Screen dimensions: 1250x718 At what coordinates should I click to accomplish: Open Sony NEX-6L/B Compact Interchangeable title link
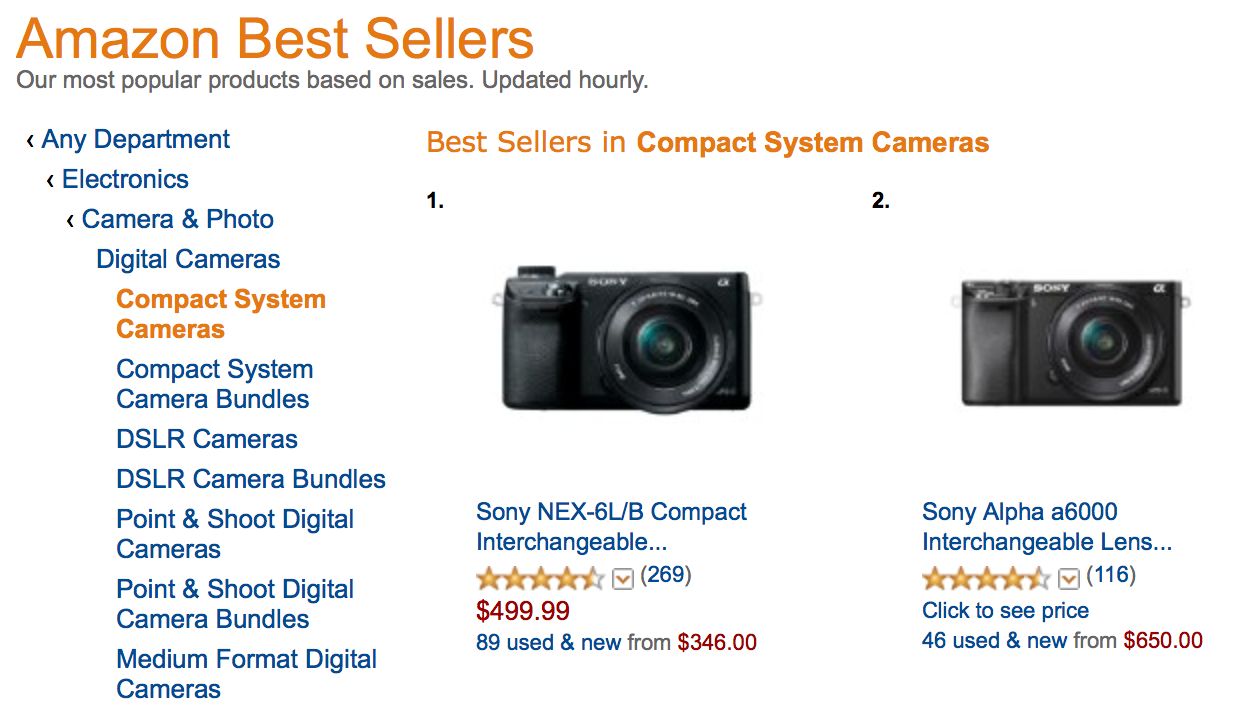(611, 527)
